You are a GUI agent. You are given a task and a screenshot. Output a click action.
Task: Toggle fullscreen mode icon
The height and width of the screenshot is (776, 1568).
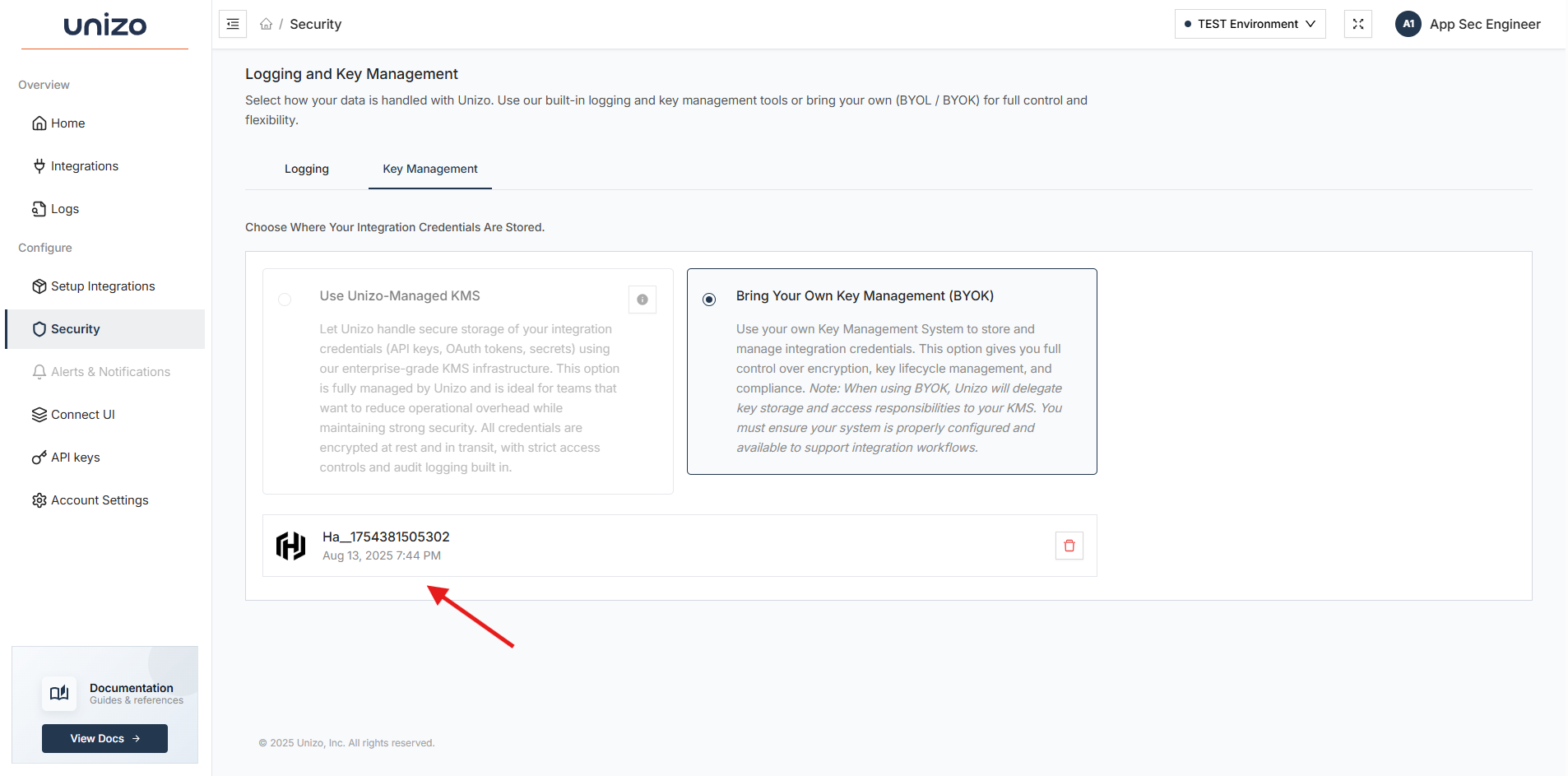coord(1357,24)
